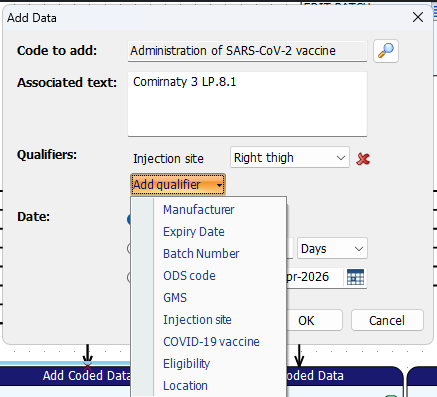Open the Add qualifier dropdown button
This screenshot has width=437, height=397.
(178, 184)
